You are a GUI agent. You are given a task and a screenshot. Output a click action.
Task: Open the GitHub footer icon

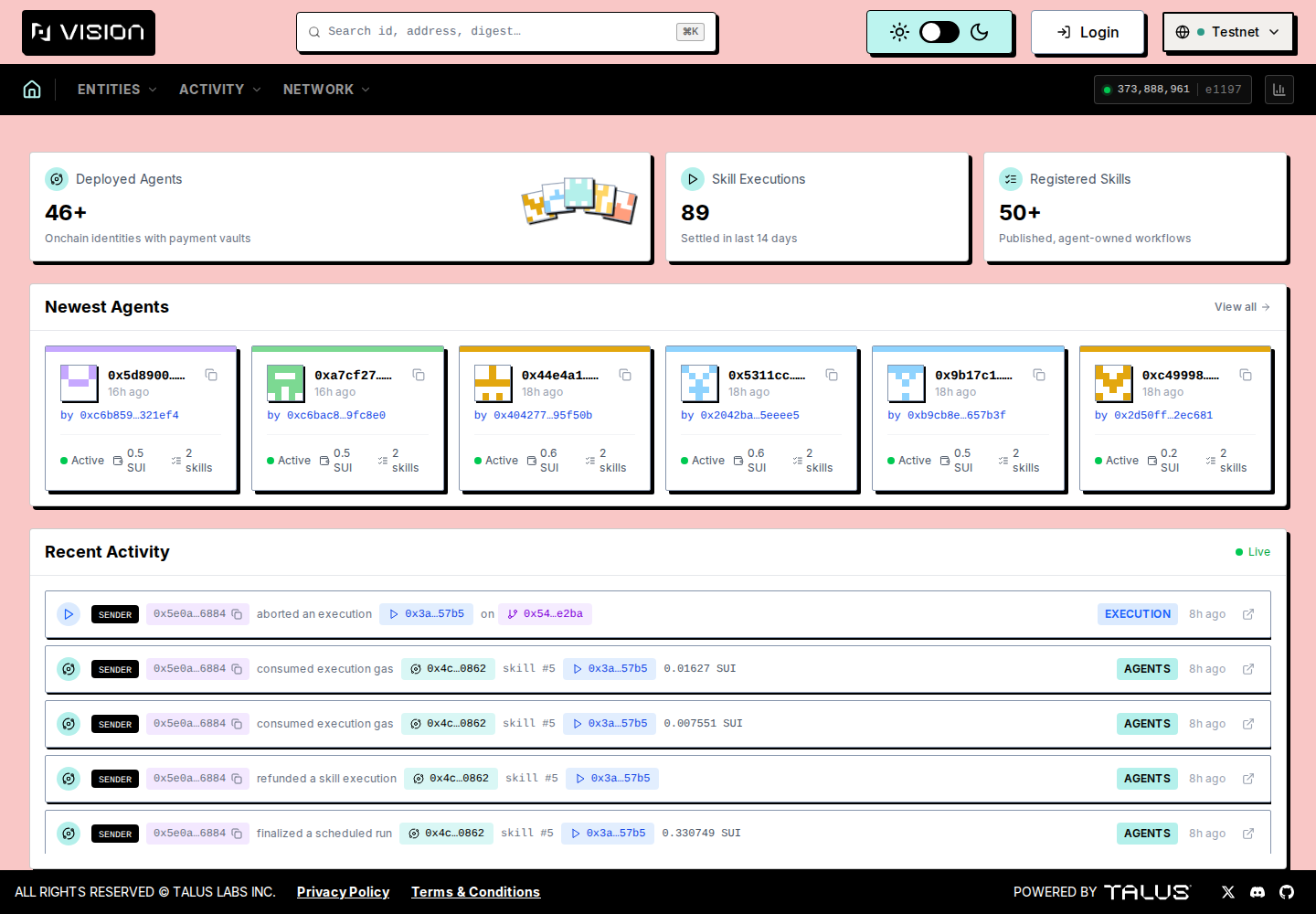tap(1287, 892)
